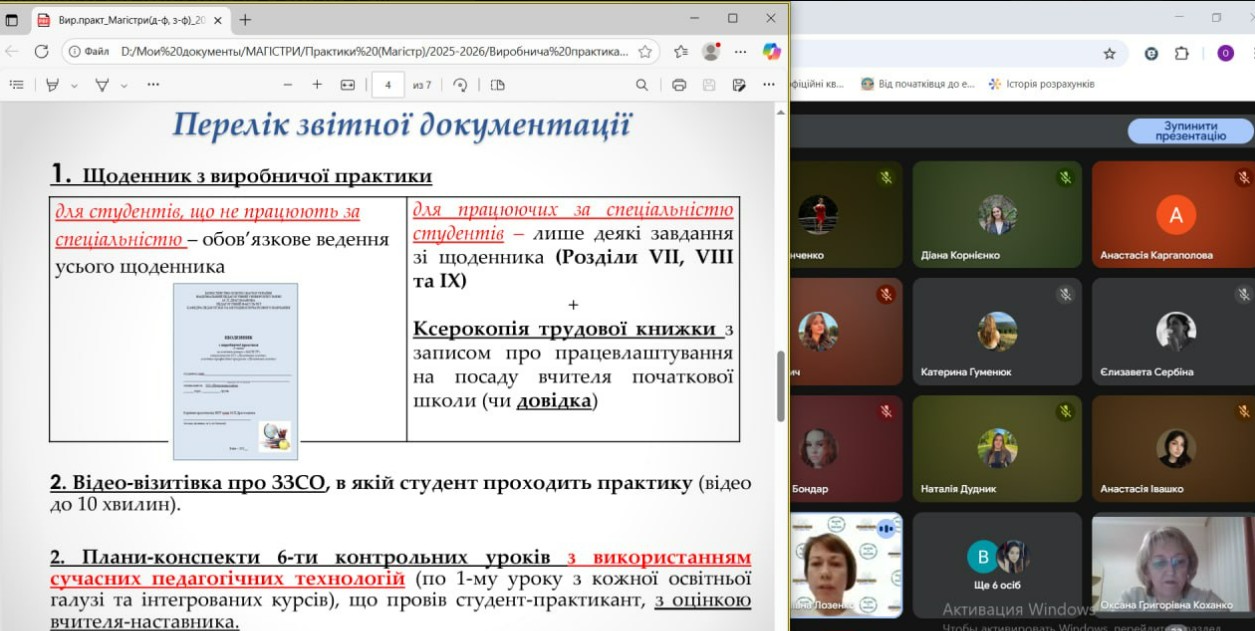Image resolution: width=1255 pixels, height=631 pixels.
Task: Select the Highlight tool in the PDF toolbar
Action: point(102,85)
